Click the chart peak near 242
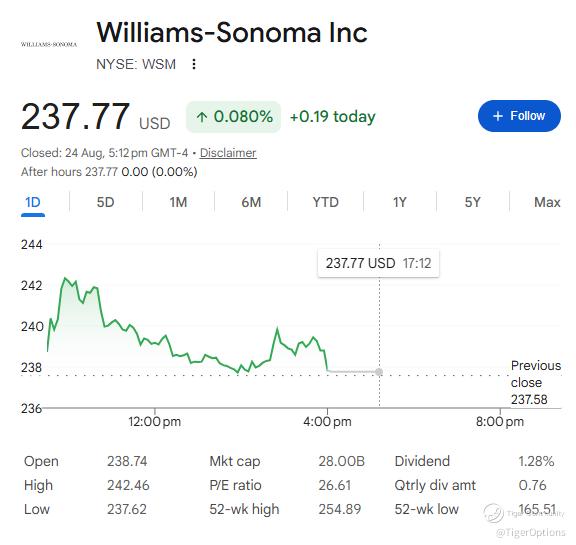This screenshot has width=576, height=545. tap(65, 278)
